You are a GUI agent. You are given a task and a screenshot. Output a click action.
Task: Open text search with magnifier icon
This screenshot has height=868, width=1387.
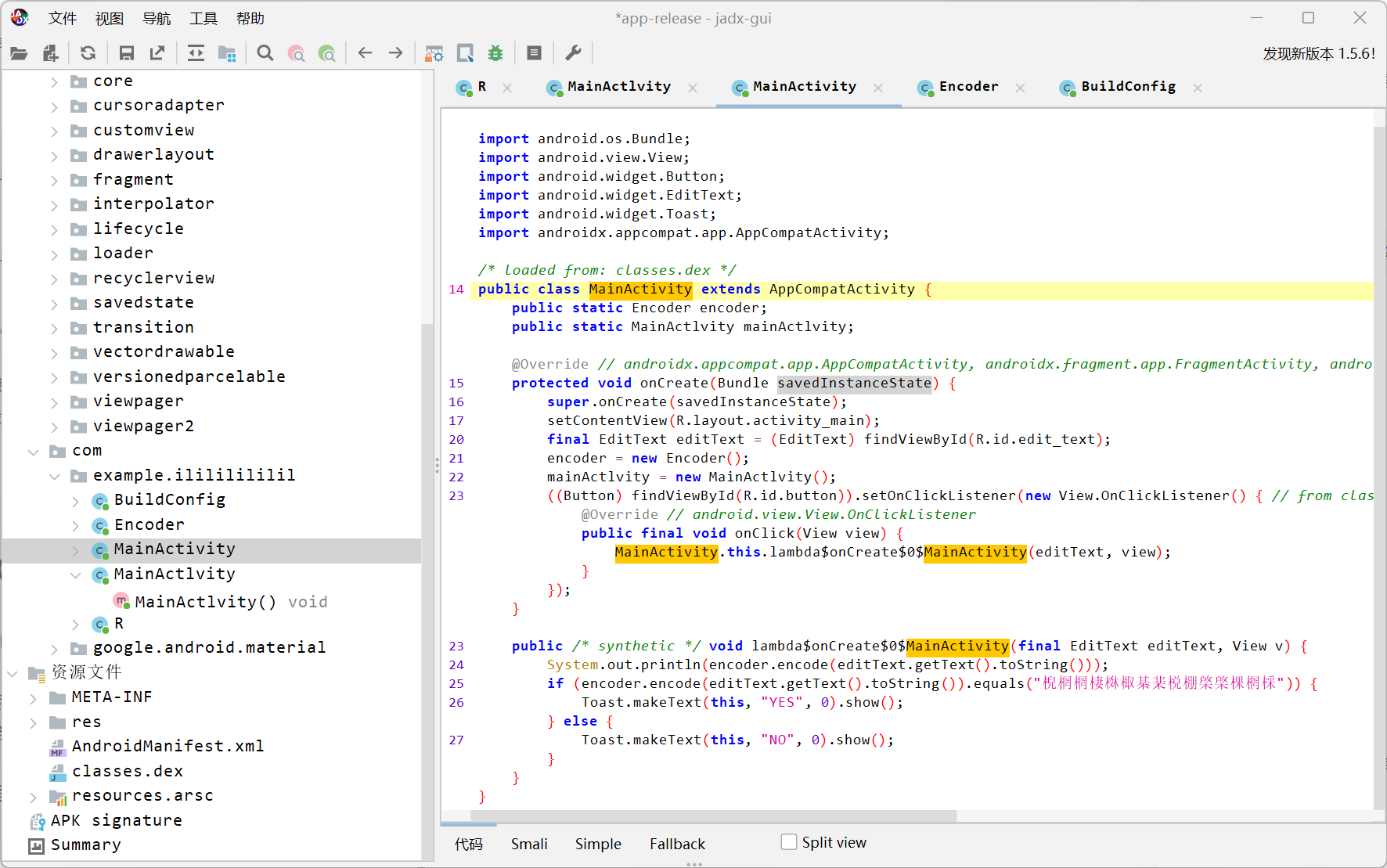[x=265, y=53]
